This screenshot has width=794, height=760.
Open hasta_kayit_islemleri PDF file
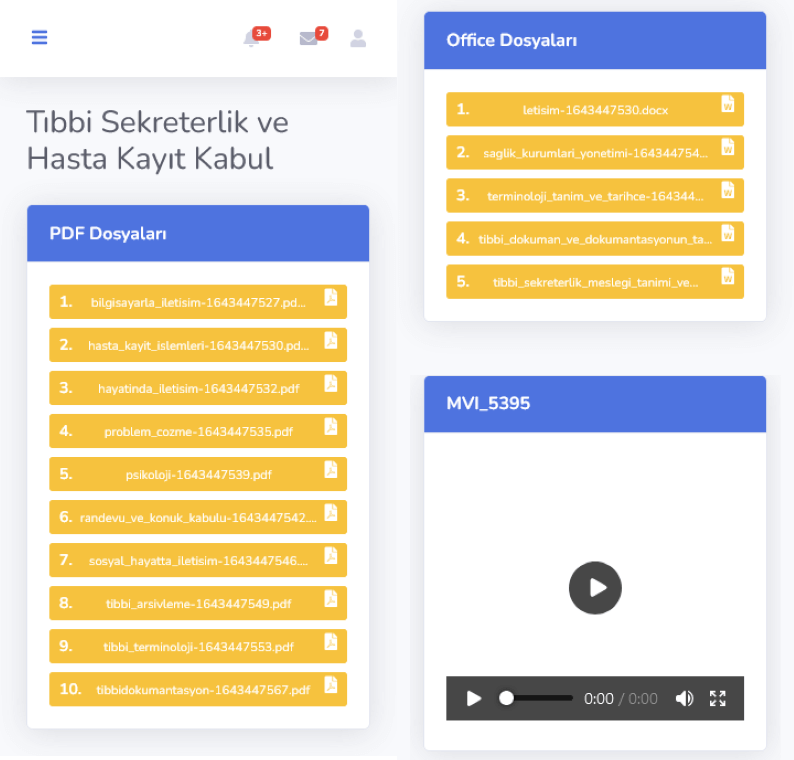tap(198, 345)
